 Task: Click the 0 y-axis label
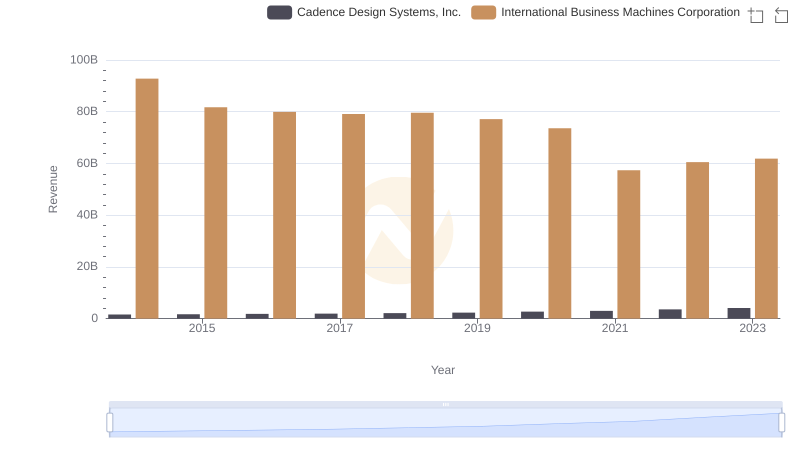click(94, 318)
